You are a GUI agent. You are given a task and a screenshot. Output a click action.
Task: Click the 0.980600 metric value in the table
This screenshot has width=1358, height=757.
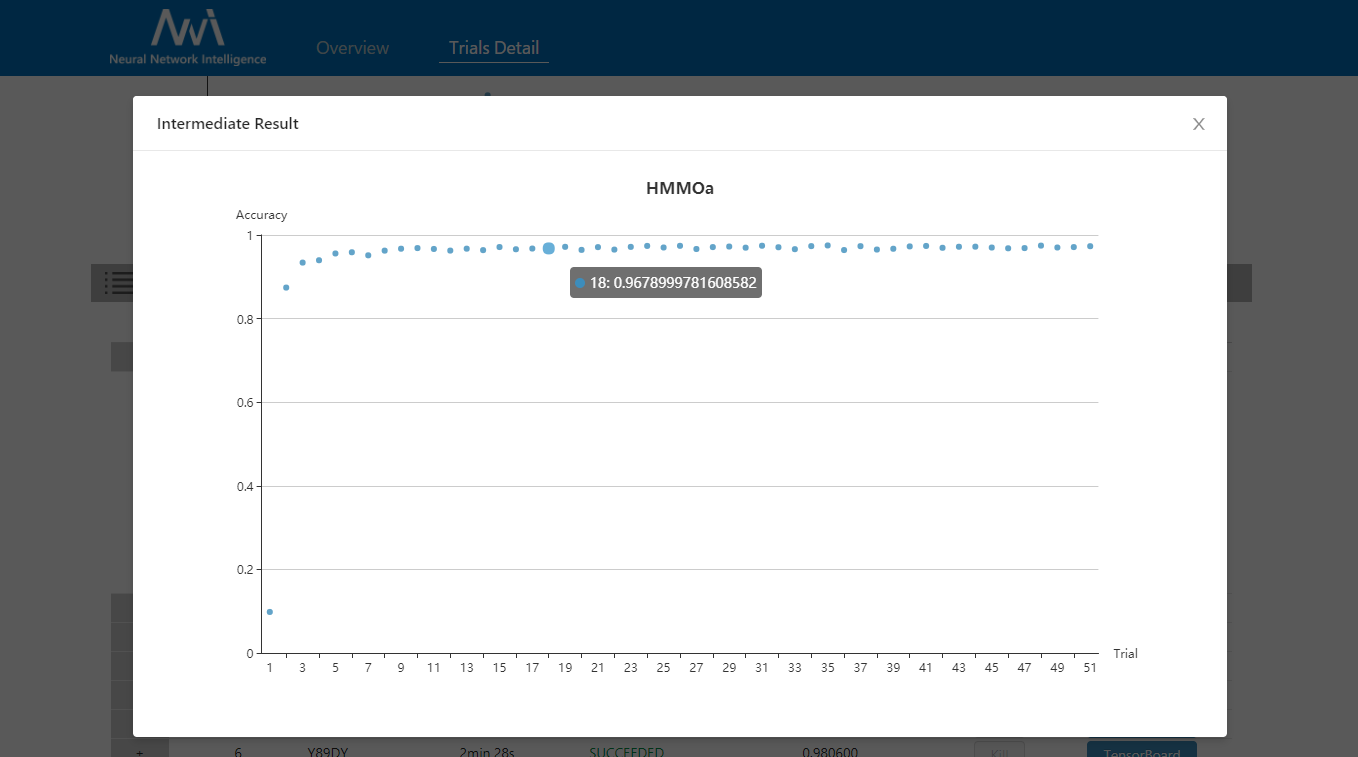(x=829, y=751)
